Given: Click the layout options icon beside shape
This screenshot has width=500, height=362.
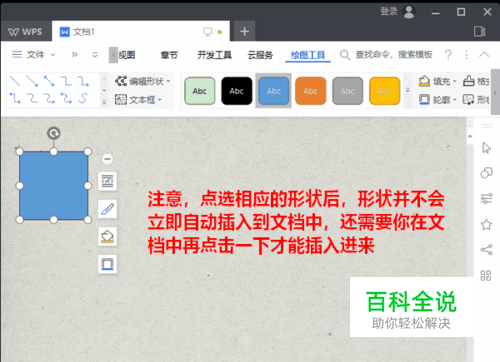Looking at the screenshot, I should 107,181.
